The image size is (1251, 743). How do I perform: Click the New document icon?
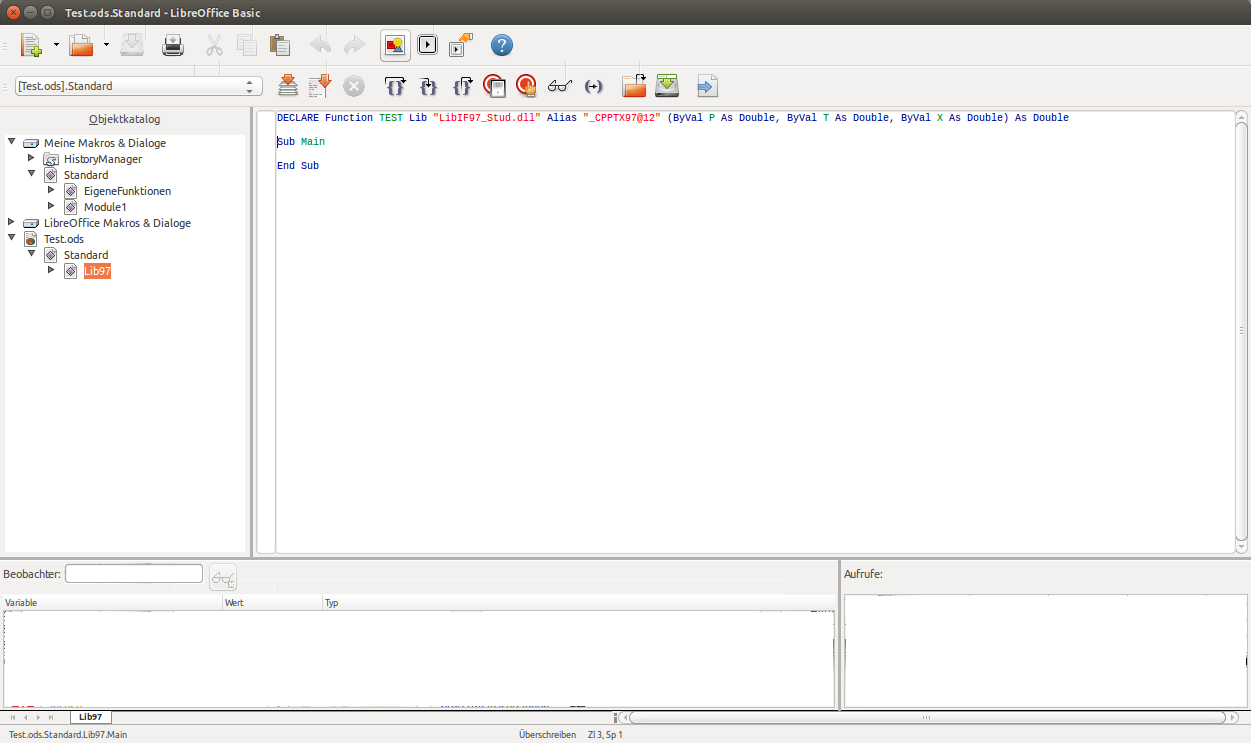pos(31,45)
